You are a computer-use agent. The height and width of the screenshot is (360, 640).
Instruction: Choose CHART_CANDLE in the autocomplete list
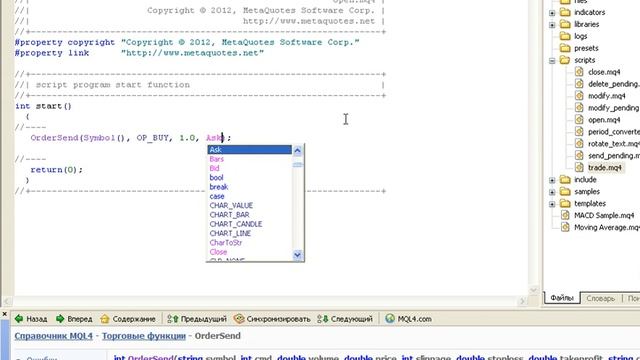249,224
